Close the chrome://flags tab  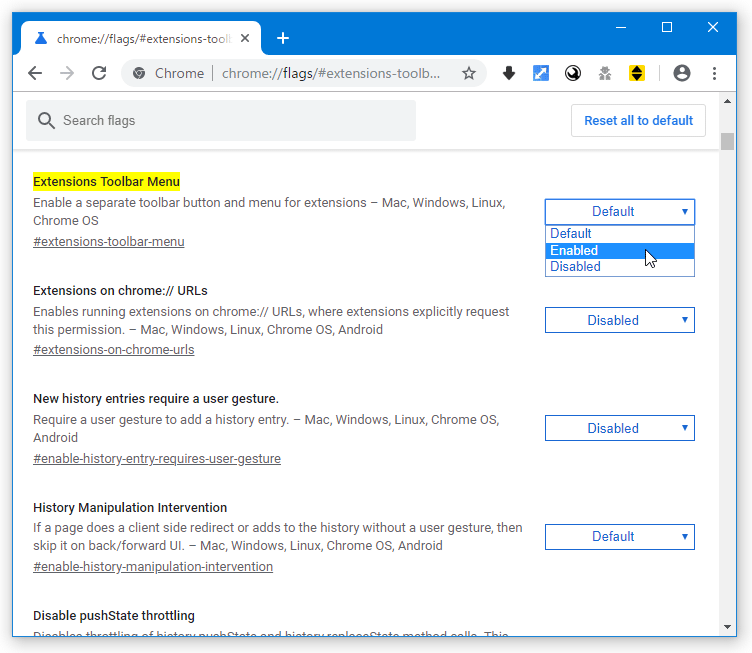[245, 38]
